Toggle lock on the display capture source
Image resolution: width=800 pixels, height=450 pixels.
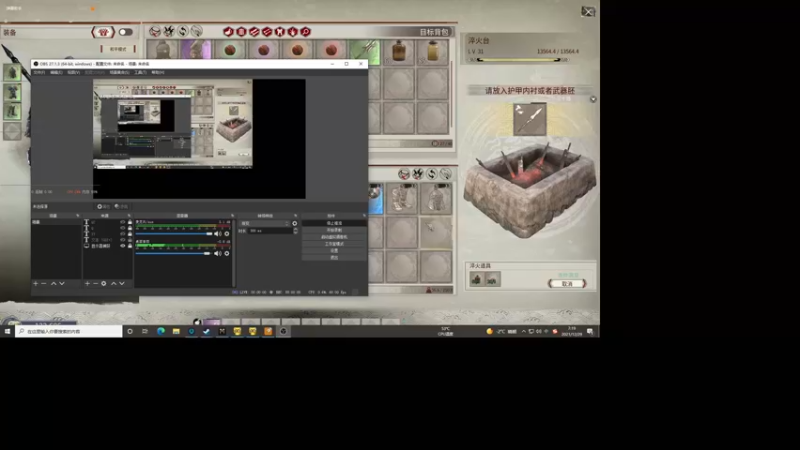click(x=130, y=246)
